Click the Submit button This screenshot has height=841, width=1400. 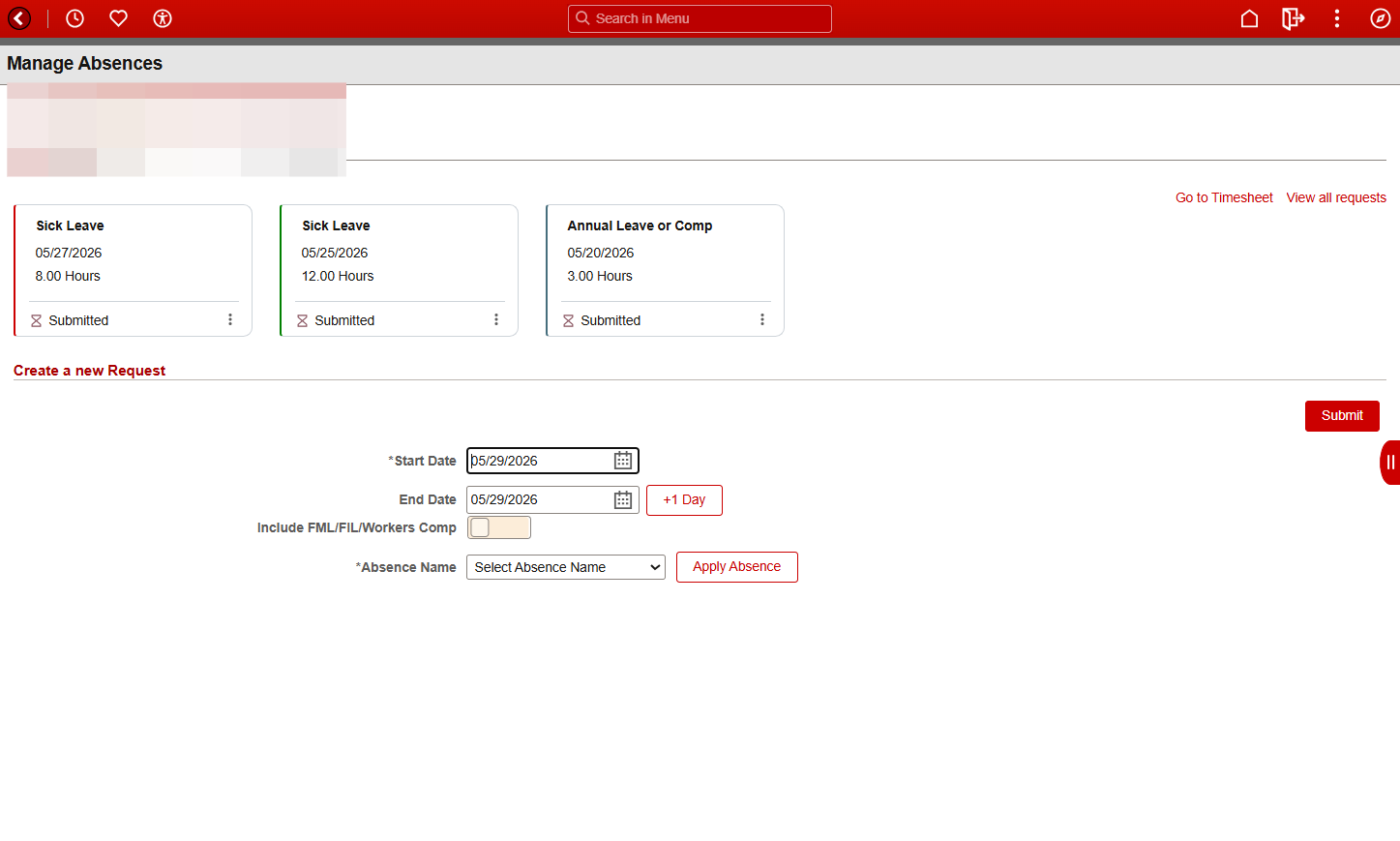1342,416
